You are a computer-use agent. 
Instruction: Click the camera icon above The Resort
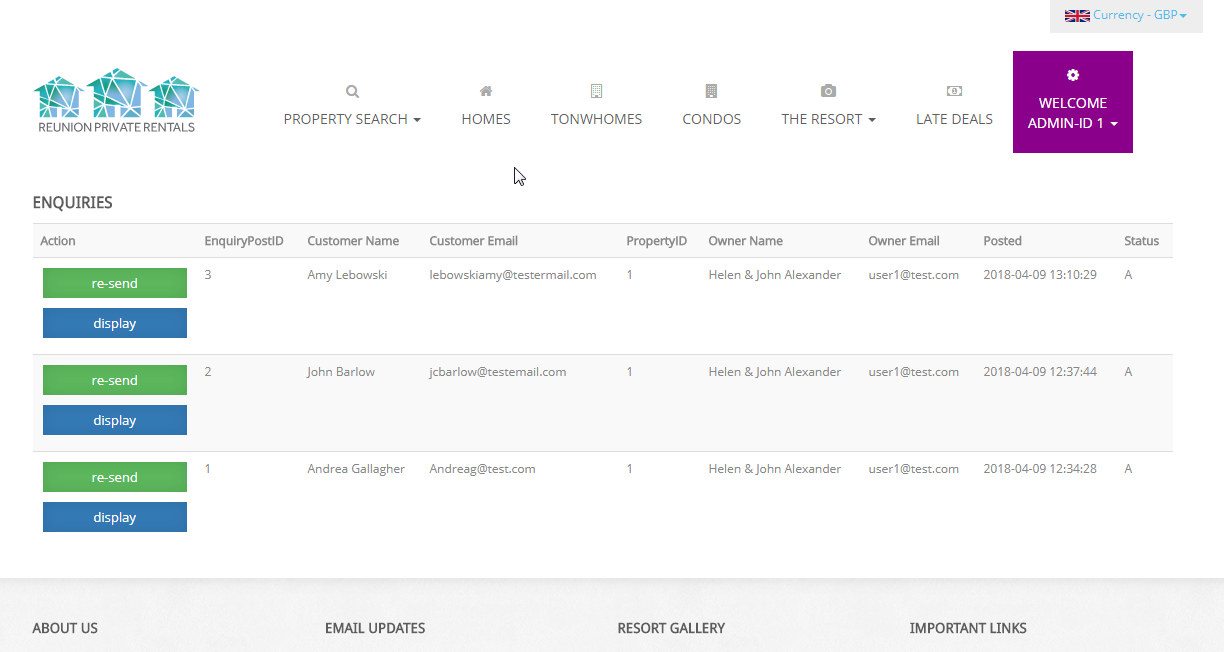[828, 91]
